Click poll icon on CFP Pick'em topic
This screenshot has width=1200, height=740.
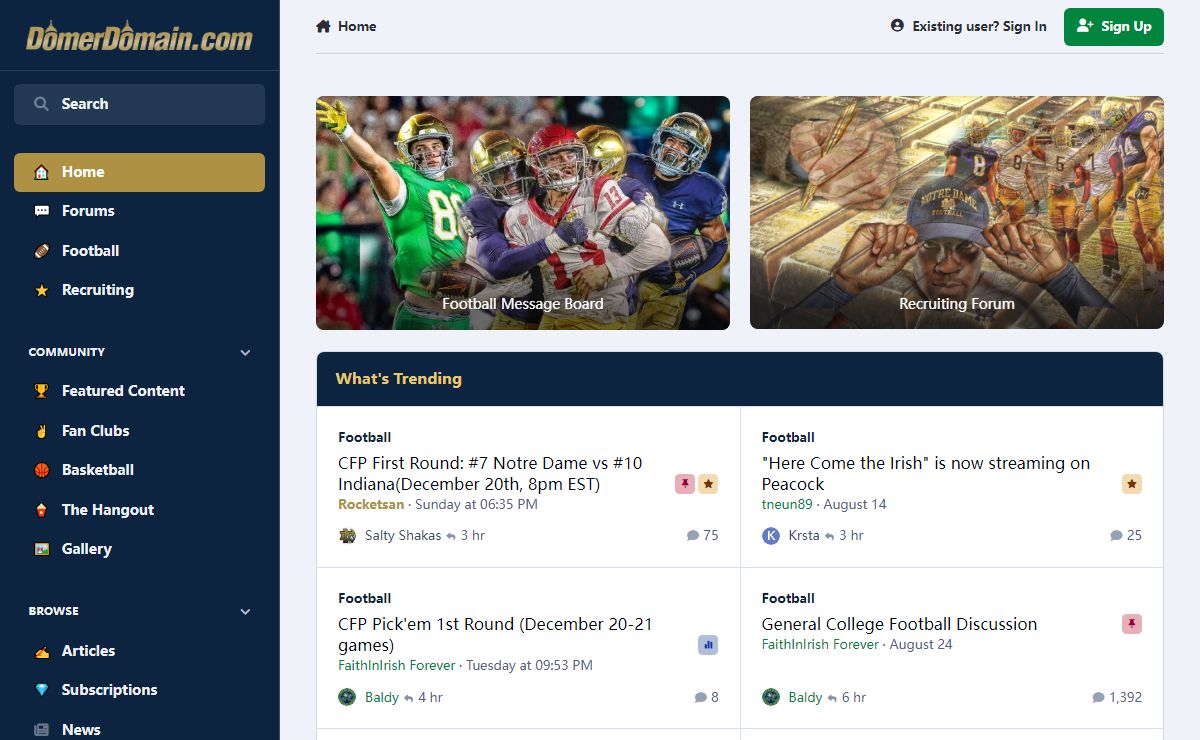click(708, 645)
